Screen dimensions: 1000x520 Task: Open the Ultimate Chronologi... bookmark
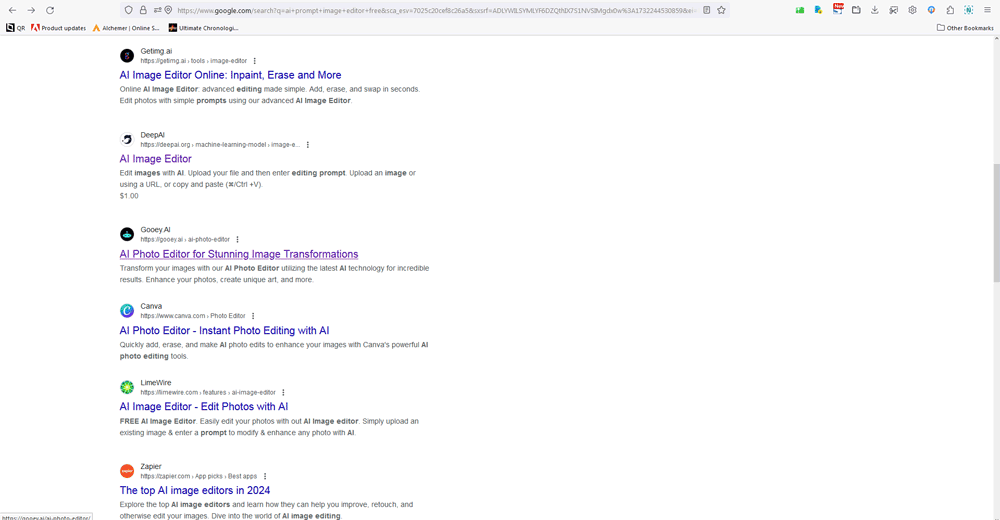(x=203, y=27)
